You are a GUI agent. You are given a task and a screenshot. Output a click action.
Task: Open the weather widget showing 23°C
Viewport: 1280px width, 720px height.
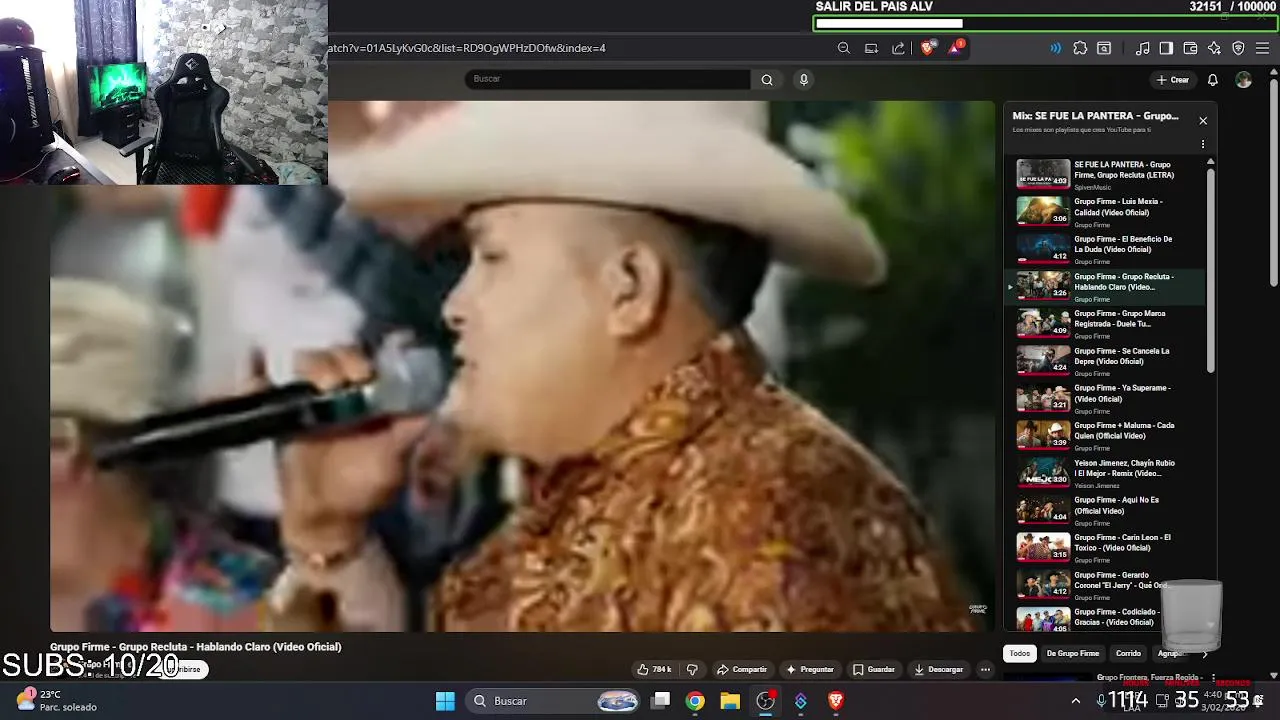[x=56, y=700]
